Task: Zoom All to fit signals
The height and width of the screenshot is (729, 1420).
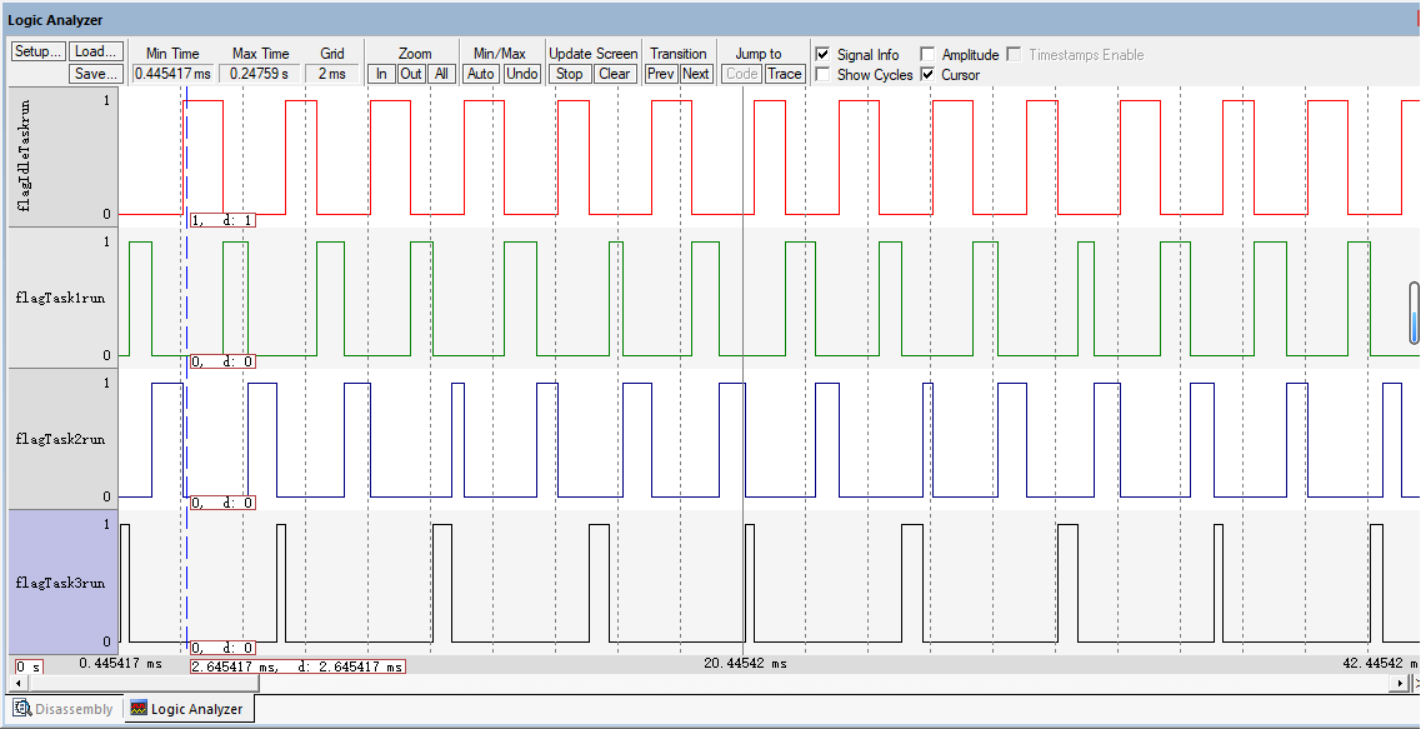Action: 441,74
